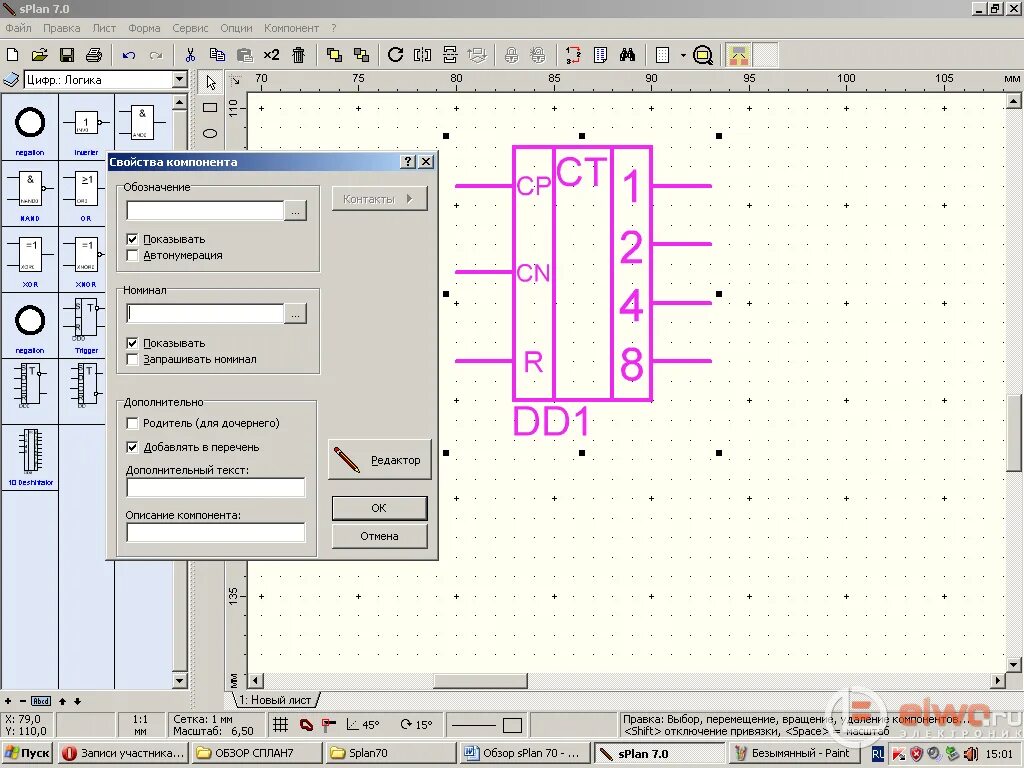The image size is (1024, 768).
Task: Confirm dialog with OK button
Action: [x=379, y=508]
